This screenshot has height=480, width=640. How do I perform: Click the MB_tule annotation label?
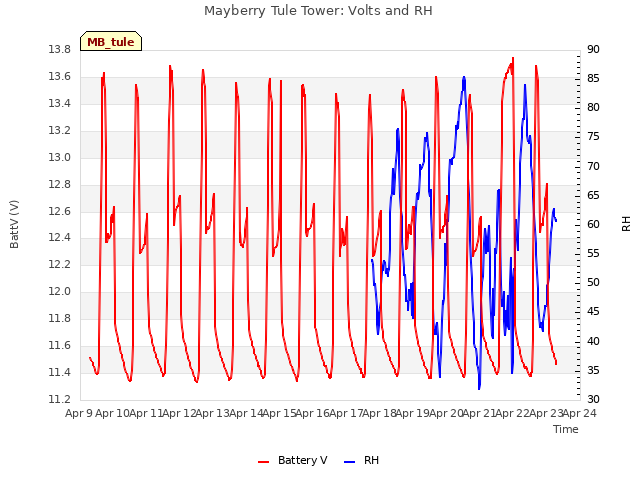click(x=111, y=41)
